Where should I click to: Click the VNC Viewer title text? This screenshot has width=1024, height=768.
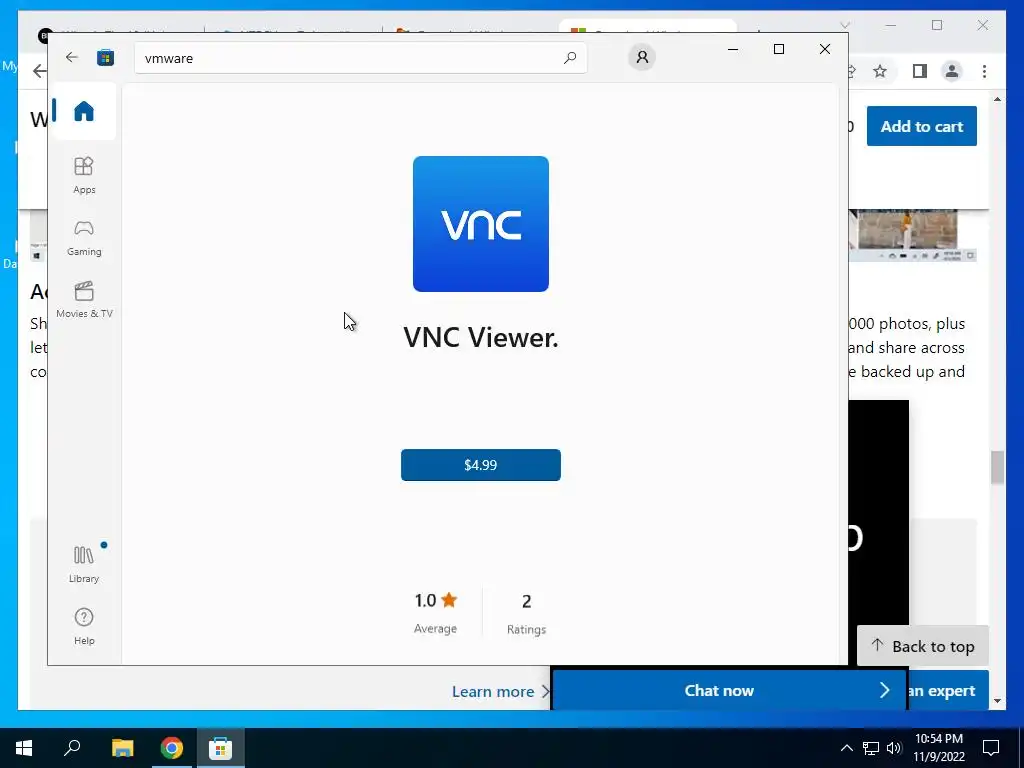481,338
